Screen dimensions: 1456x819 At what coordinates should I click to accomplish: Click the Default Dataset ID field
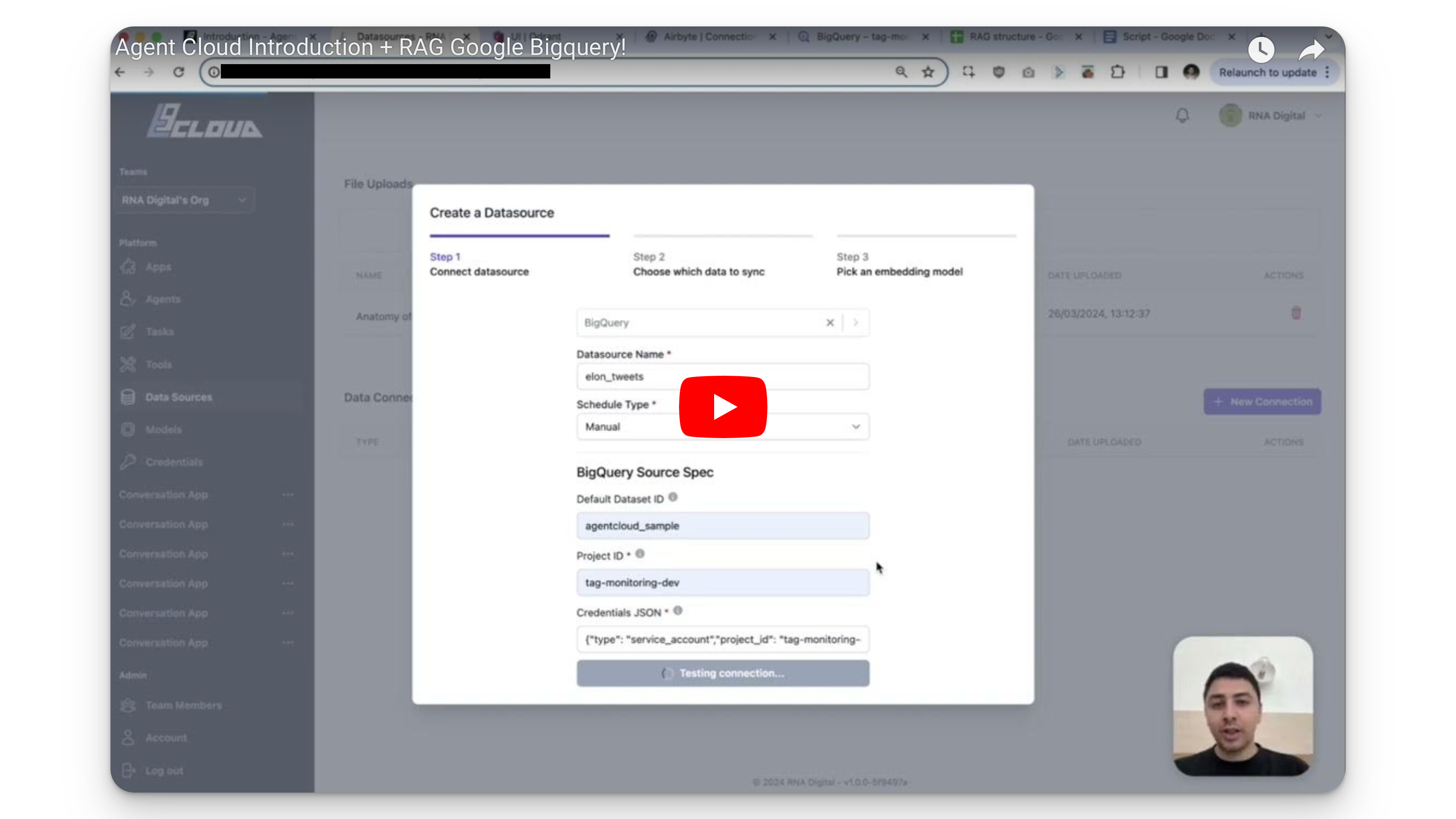coord(723,526)
